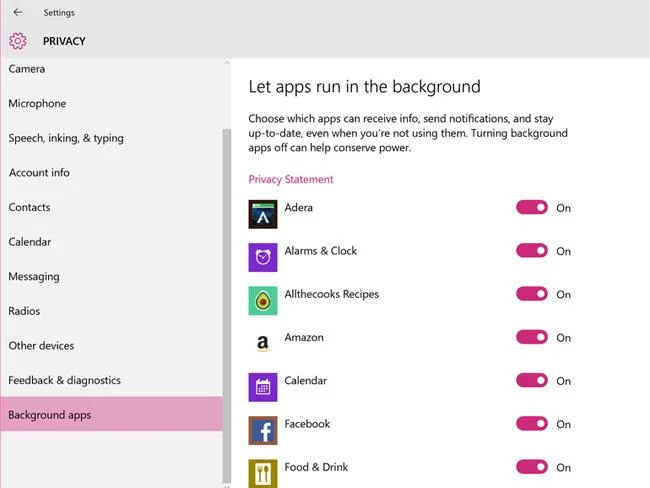Click the purple Calendar app icon
Screen dimensions: 650x488
tap(263, 387)
